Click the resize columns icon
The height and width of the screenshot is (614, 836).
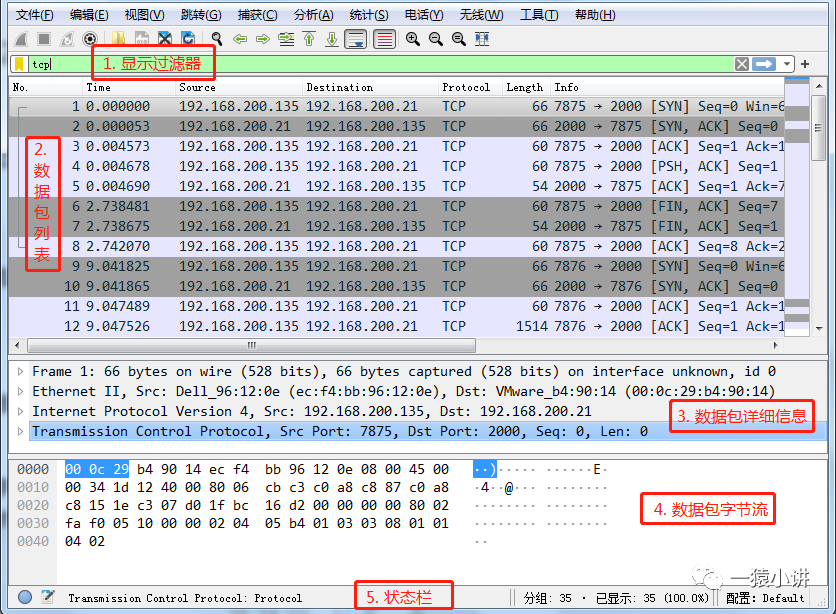(x=482, y=39)
